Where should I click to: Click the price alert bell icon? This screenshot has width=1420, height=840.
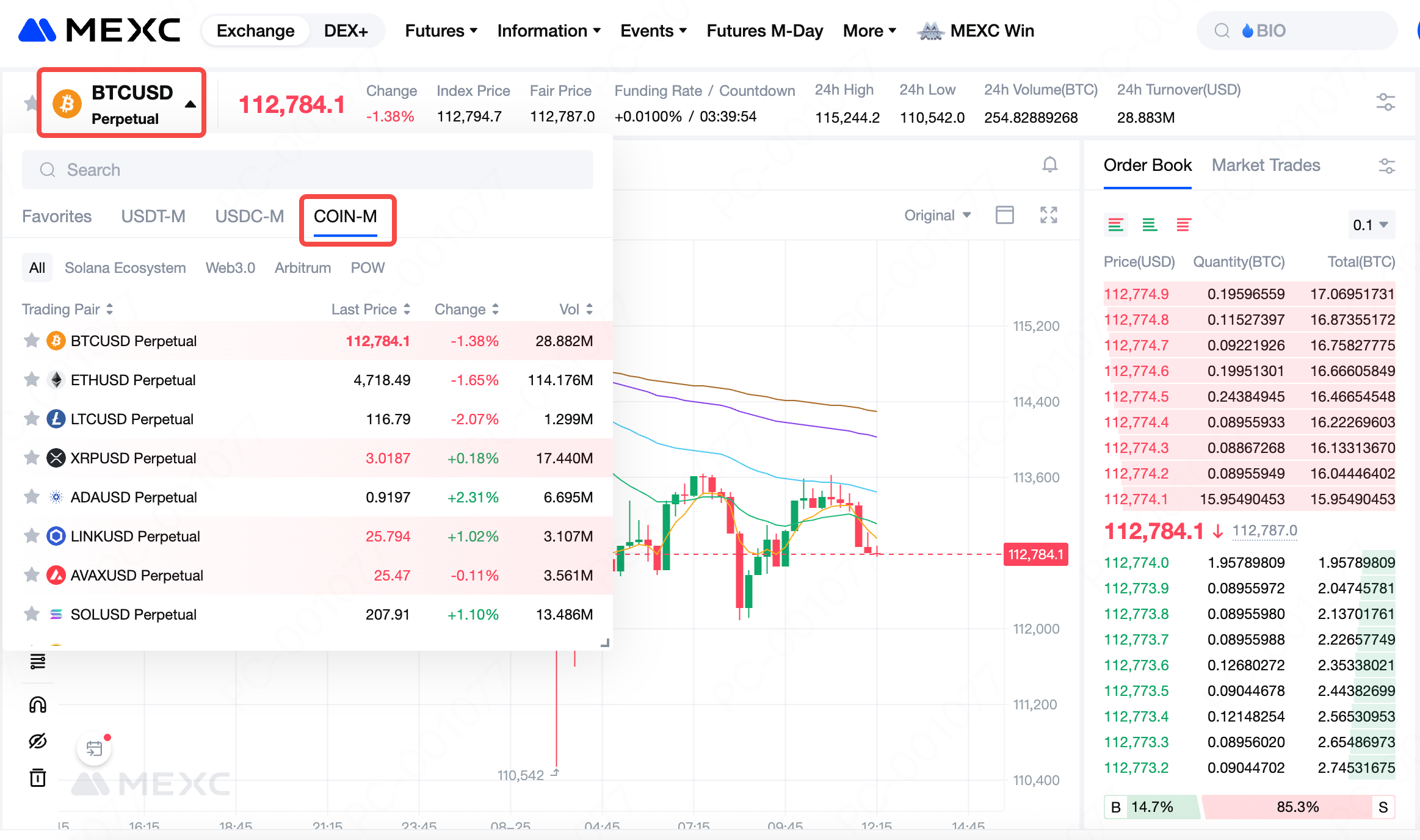pos(1049,164)
